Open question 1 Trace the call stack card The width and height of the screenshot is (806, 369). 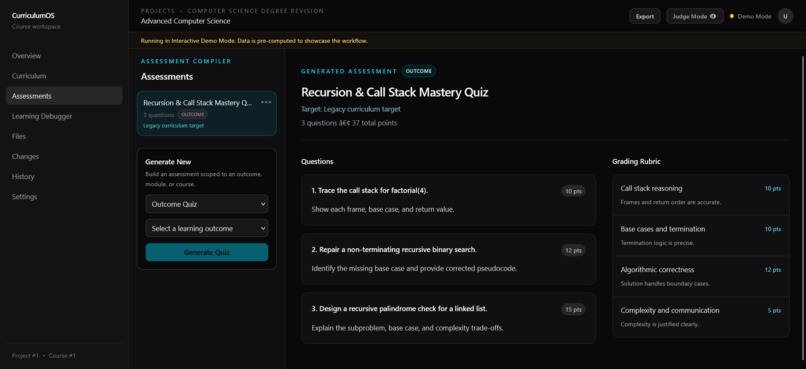(x=448, y=200)
